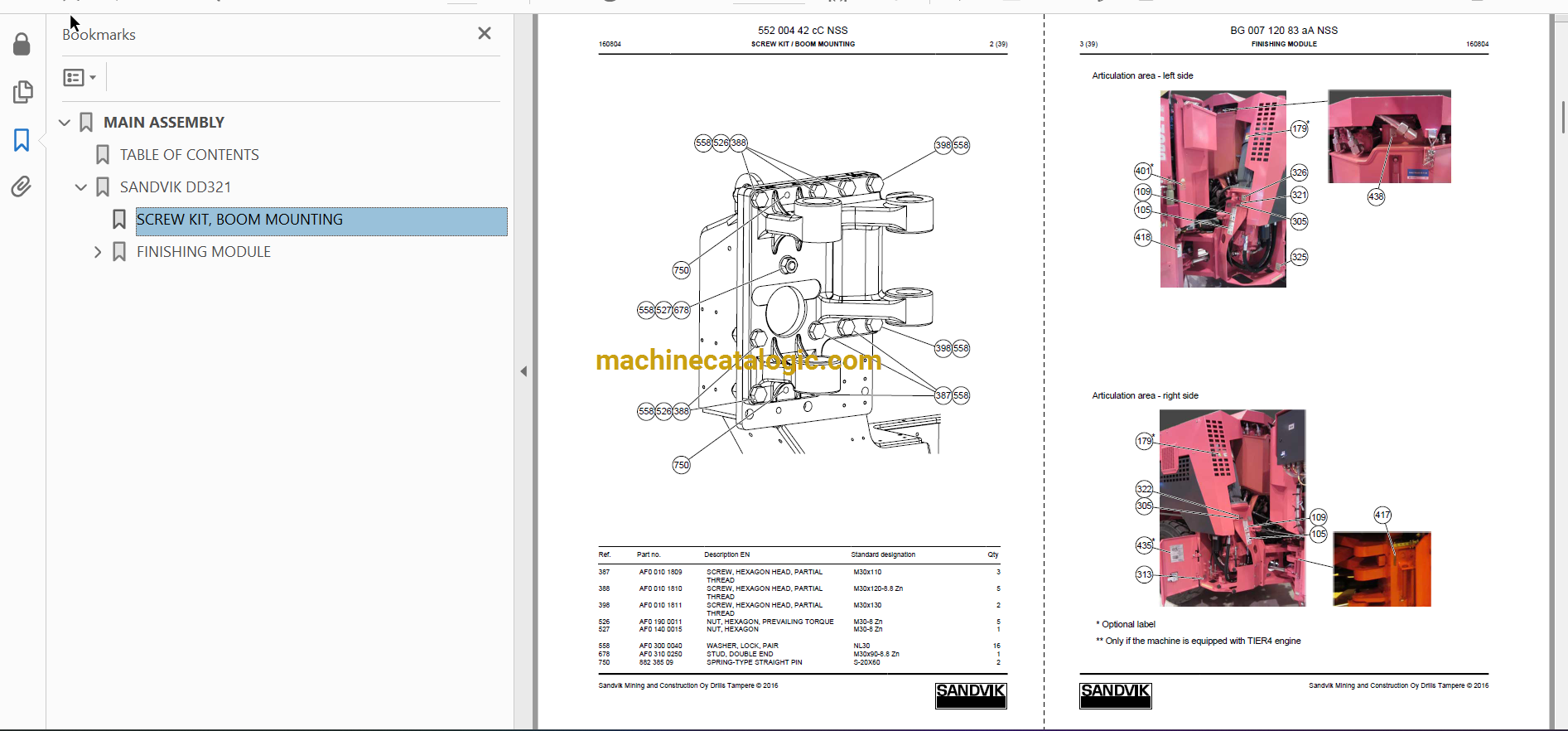The width and height of the screenshot is (1568, 731).
Task: Click the vertical scrollbar thumb
Action: point(1563,116)
